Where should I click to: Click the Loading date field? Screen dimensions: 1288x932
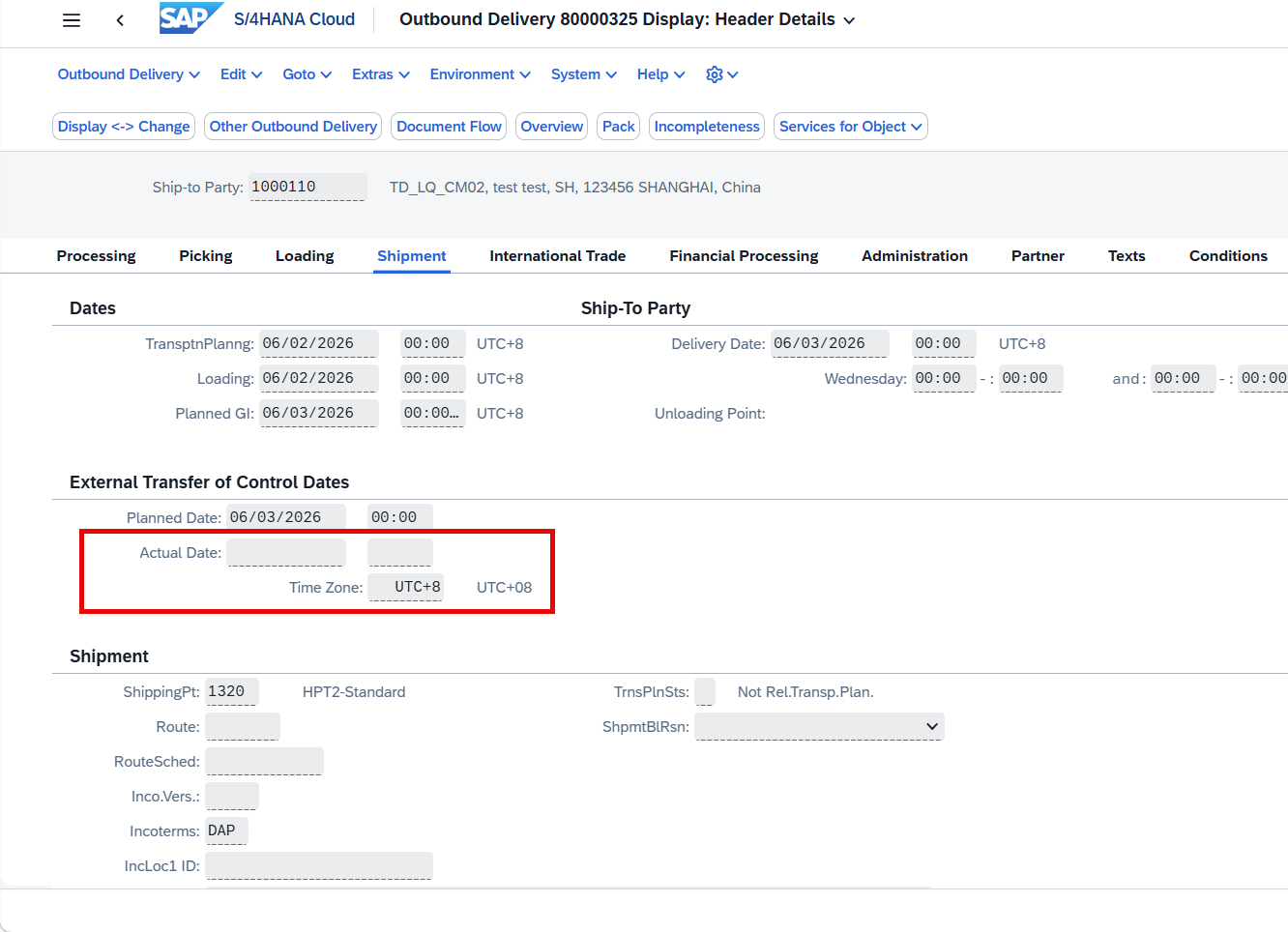(318, 378)
